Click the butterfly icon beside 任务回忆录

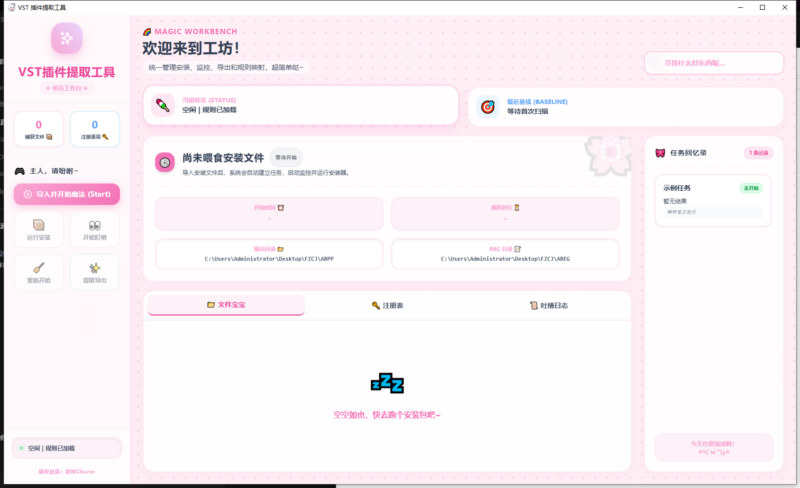[660, 153]
